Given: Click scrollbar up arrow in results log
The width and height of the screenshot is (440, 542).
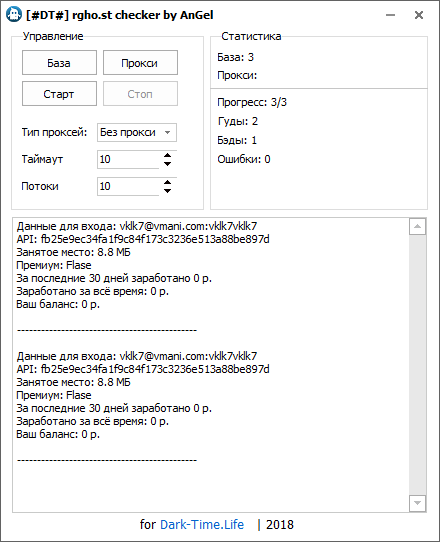Looking at the screenshot, I should coord(417,227).
